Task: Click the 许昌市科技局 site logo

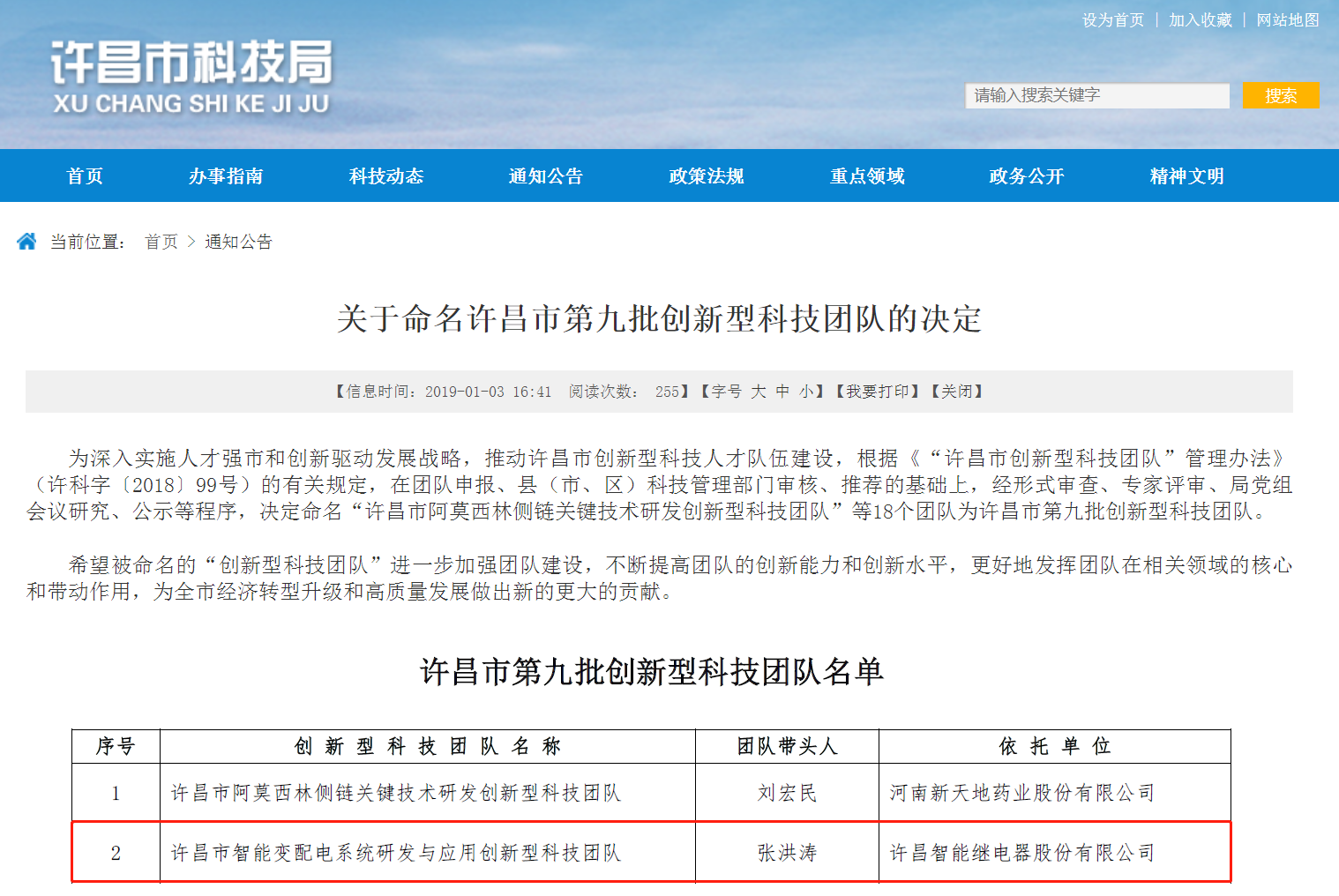Action: [191, 78]
